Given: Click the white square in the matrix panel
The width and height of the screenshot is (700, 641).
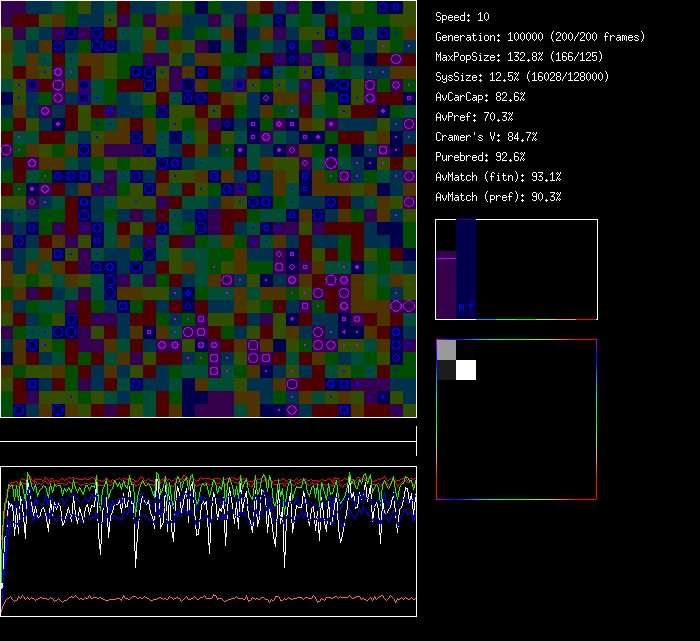Looking at the screenshot, I should coord(465,370).
